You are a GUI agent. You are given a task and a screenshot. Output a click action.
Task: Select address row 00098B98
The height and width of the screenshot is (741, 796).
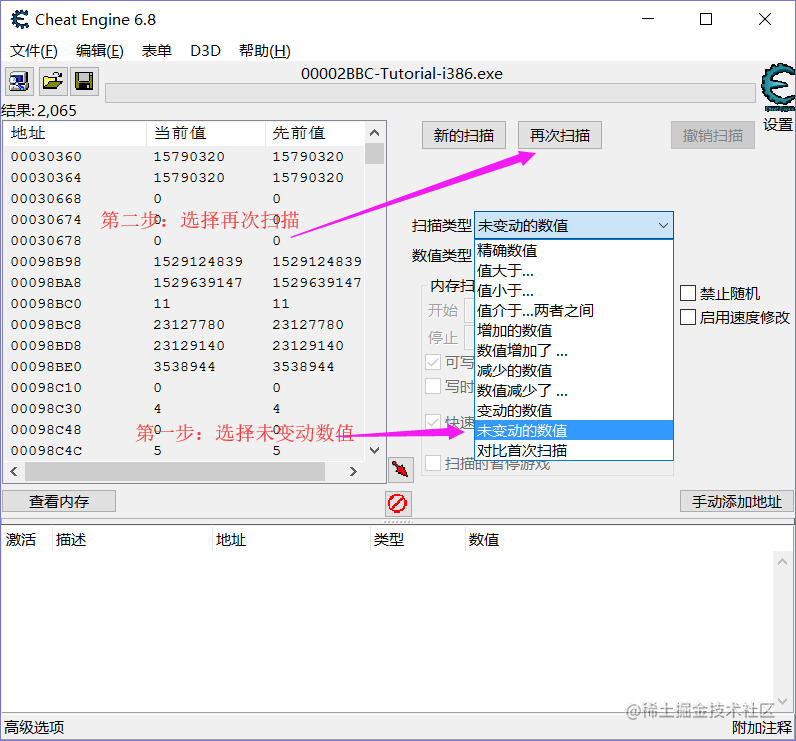coord(184,261)
